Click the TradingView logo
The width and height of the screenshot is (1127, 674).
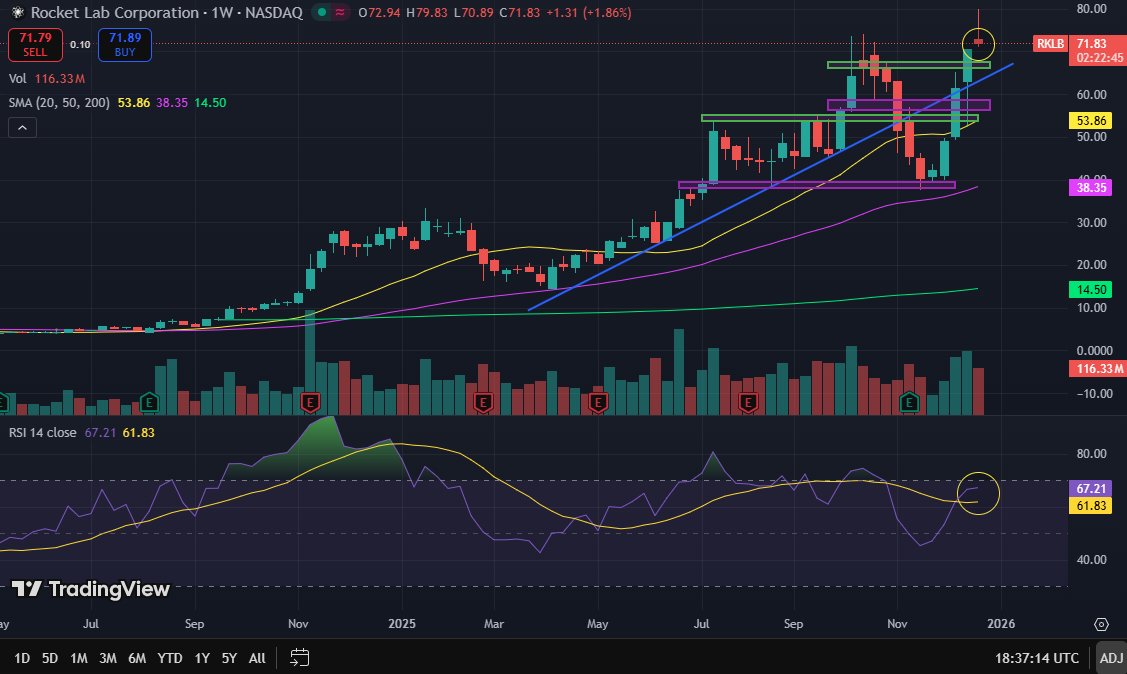91,589
